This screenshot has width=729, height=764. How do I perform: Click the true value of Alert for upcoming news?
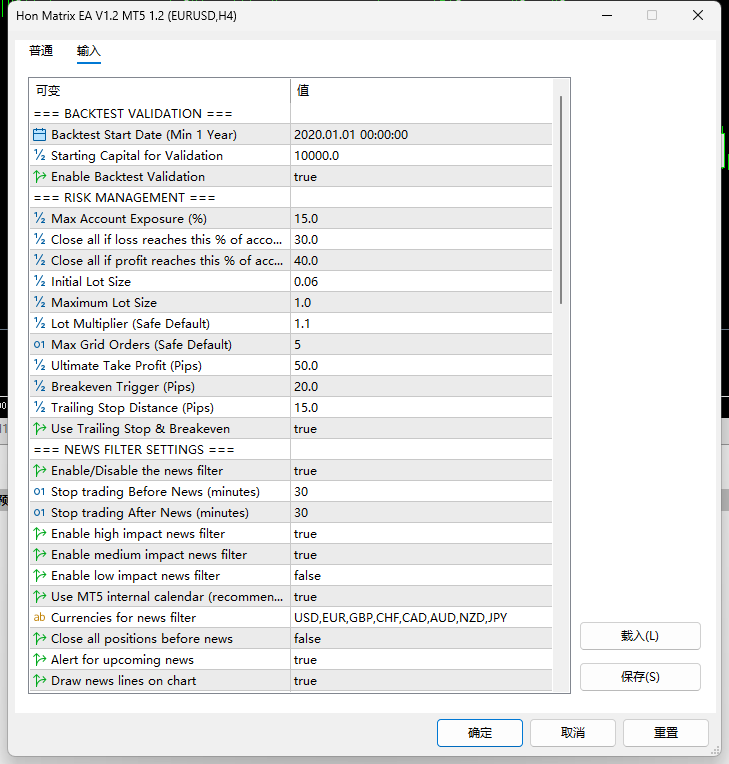306,659
